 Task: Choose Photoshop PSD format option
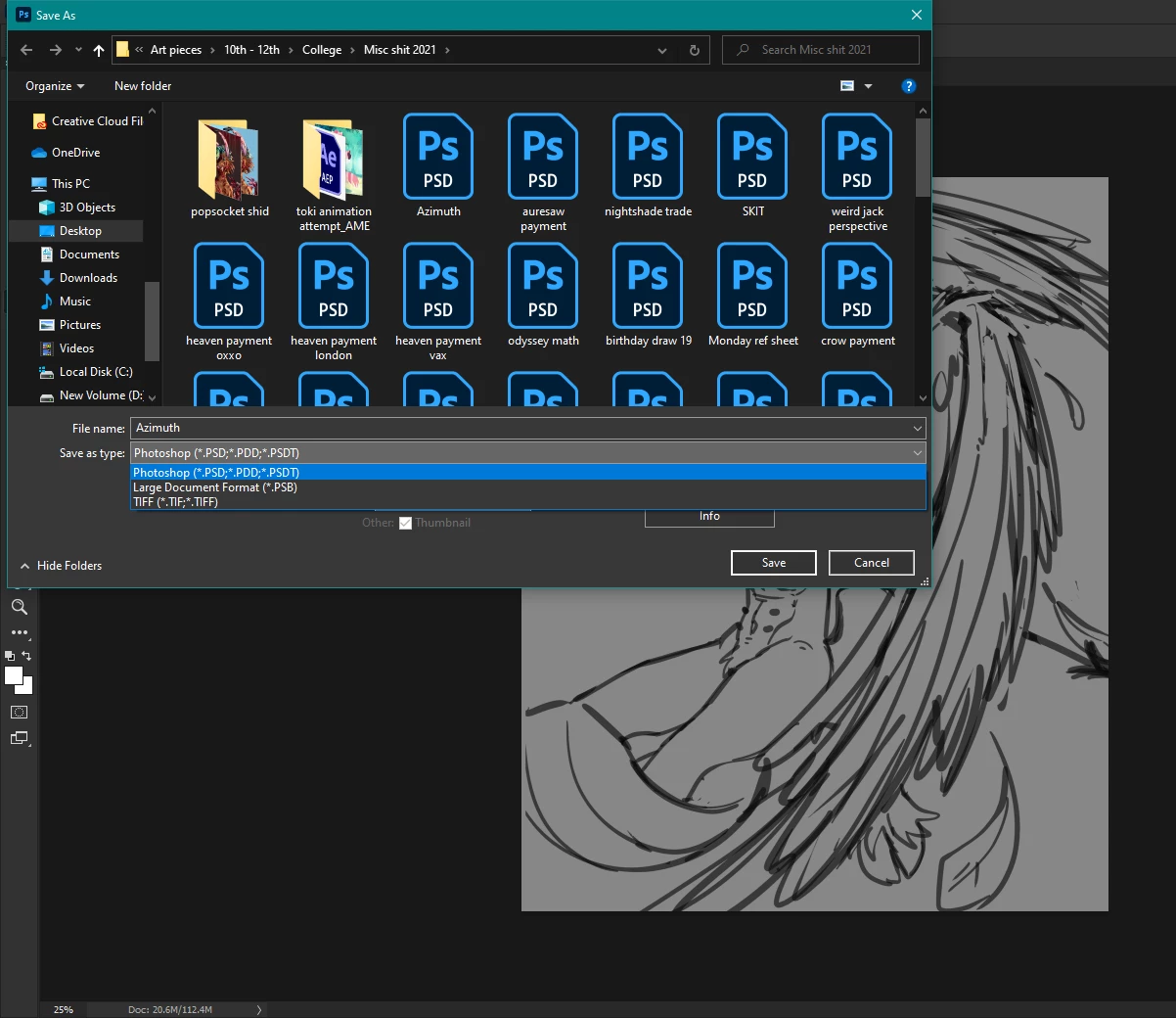coord(528,473)
